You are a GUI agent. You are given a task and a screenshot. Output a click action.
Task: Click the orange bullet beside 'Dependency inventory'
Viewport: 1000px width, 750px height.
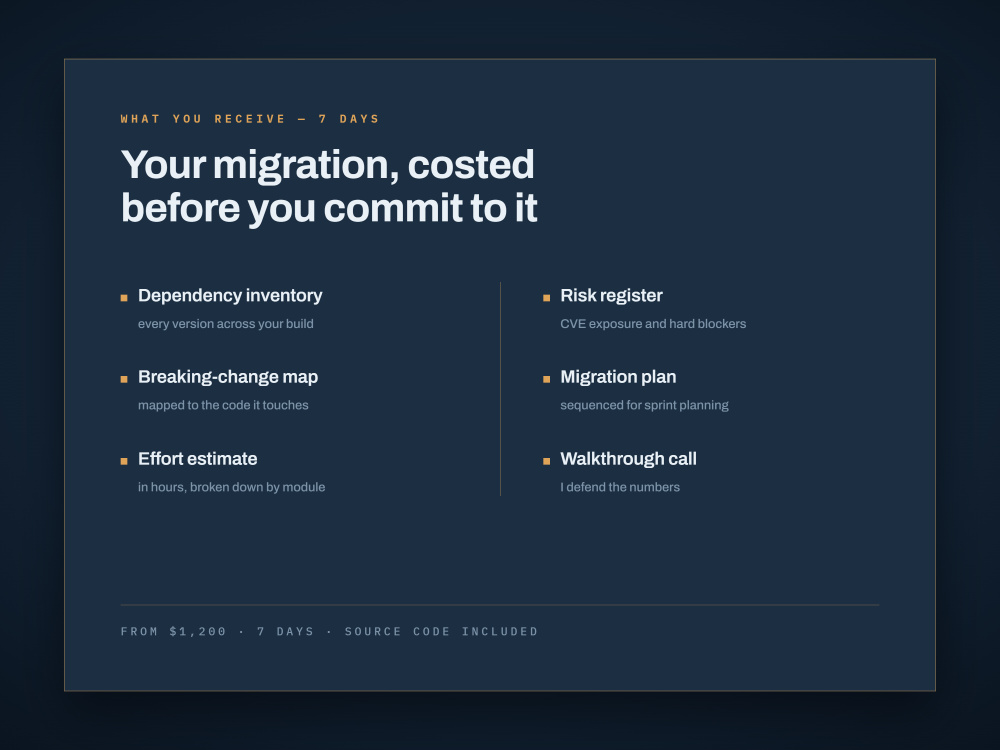[124, 298]
